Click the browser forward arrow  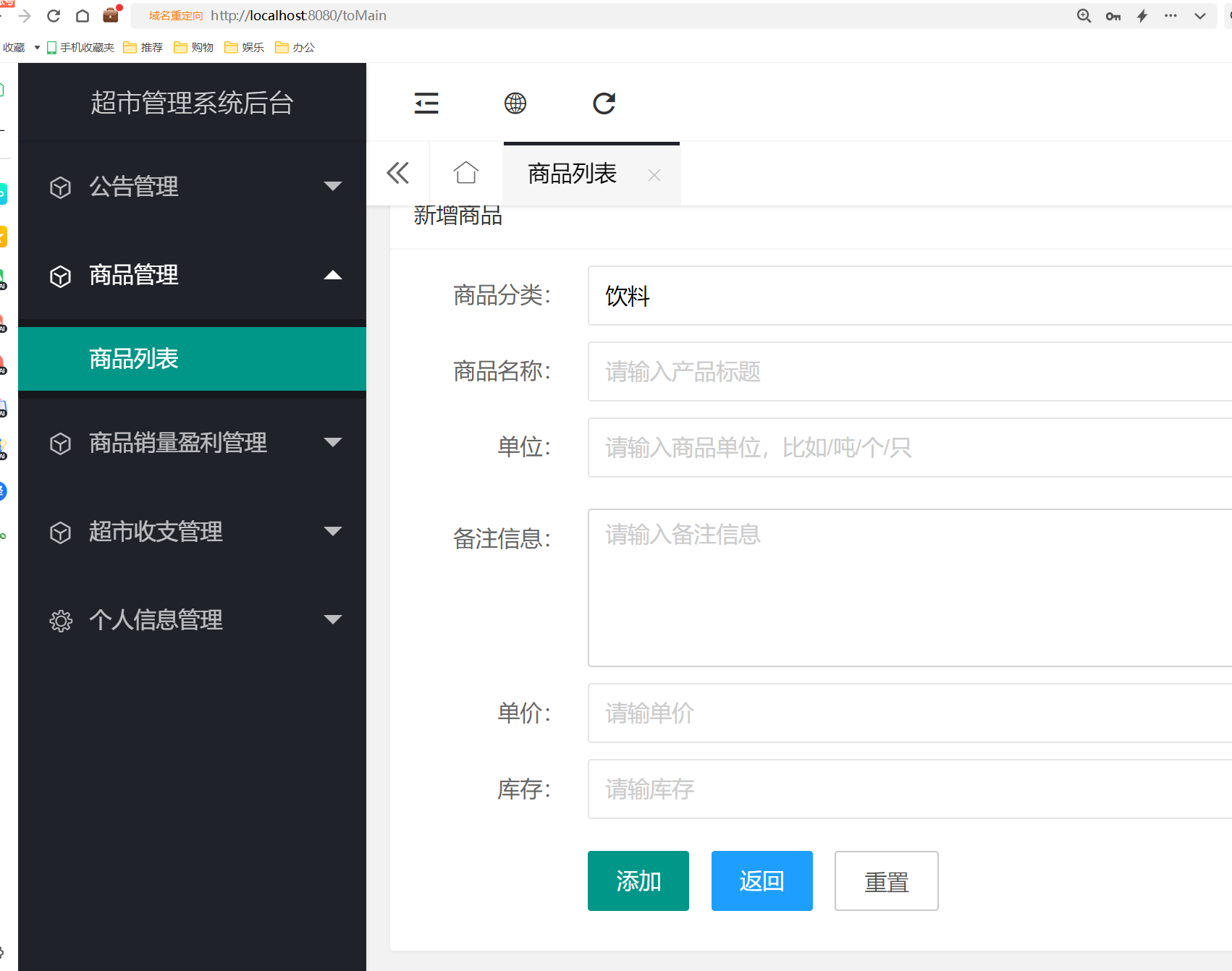pyautogui.click(x=25, y=16)
